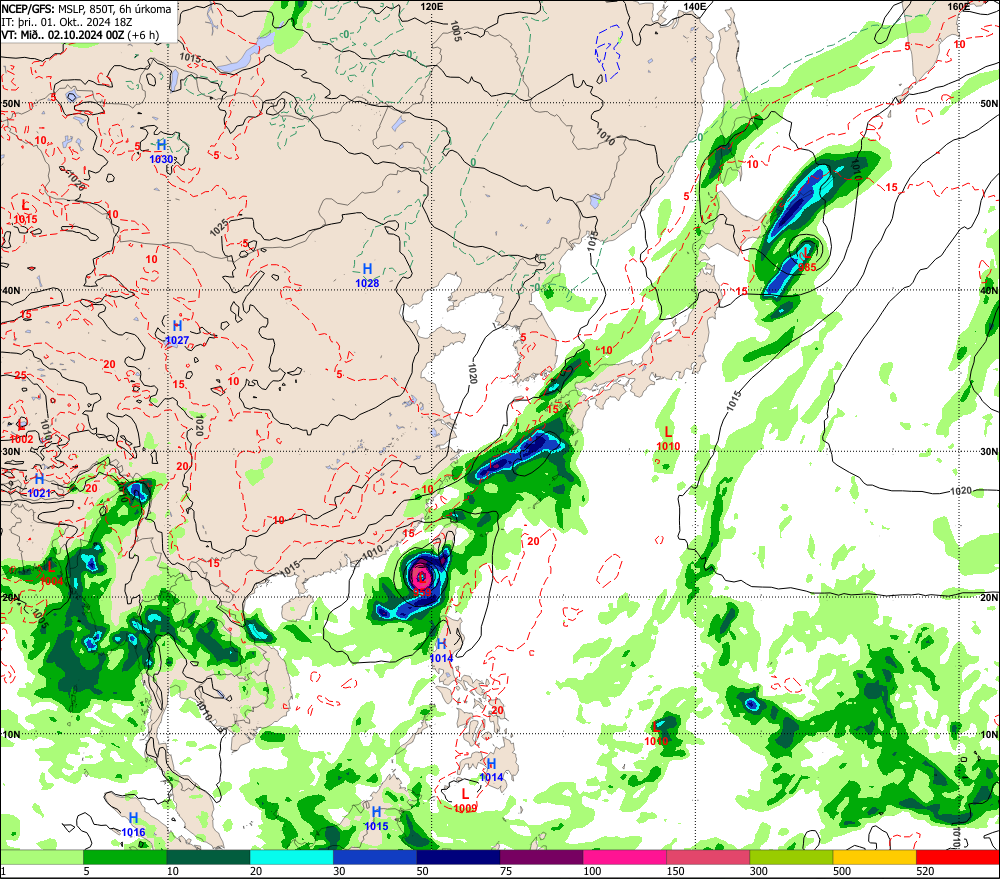Click the legend value '150' label
The image size is (1000, 879).
[675, 871]
